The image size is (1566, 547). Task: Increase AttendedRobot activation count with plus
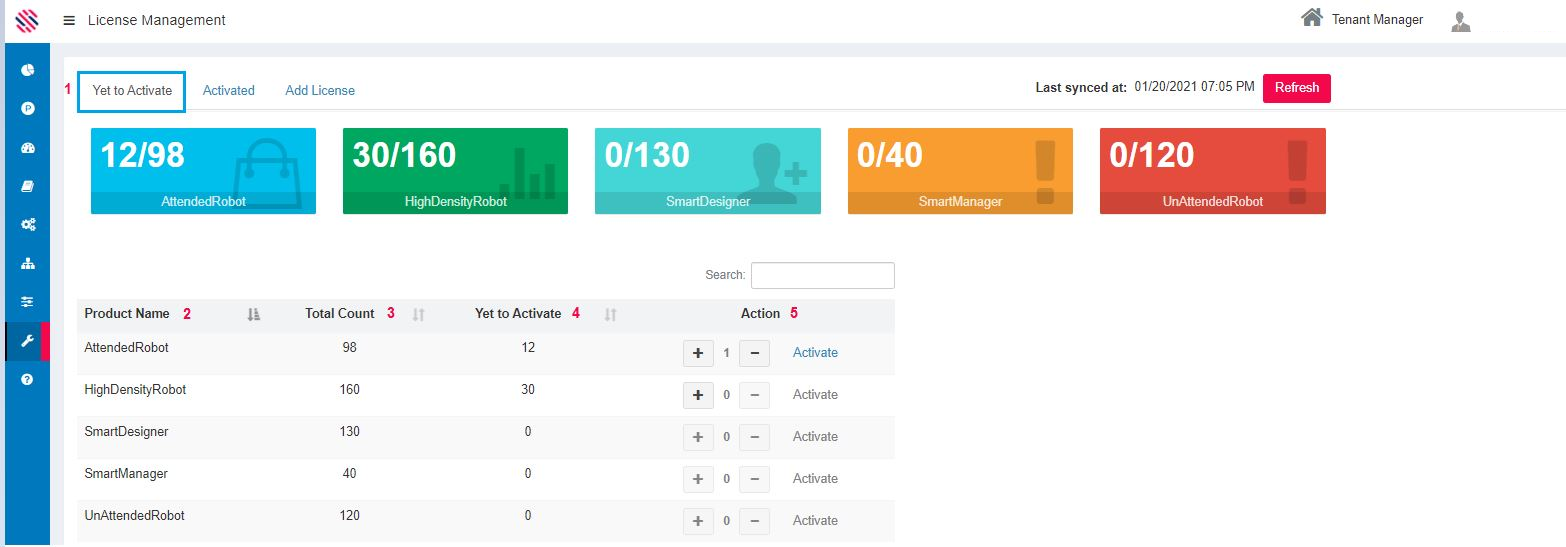coord(698,353)
